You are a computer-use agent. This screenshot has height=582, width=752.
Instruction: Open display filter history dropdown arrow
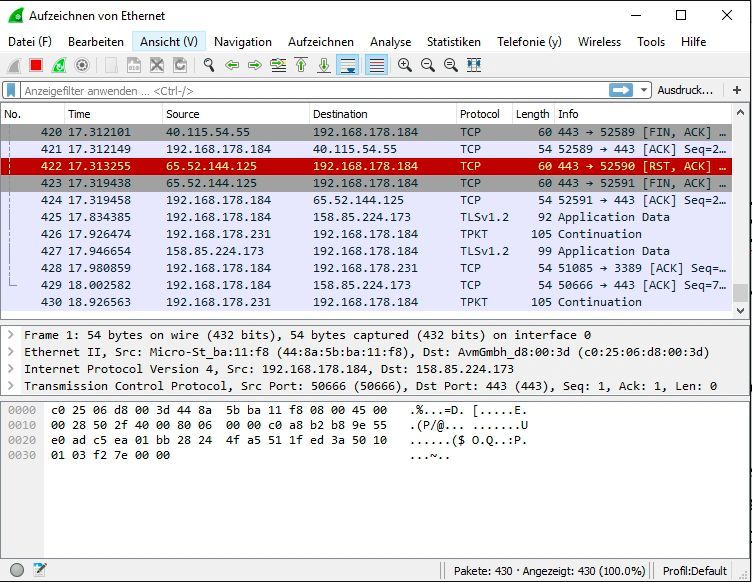coord(644,90)
